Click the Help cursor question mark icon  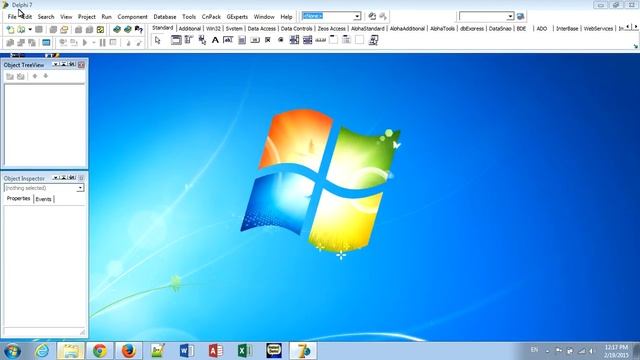coord(139,30)
